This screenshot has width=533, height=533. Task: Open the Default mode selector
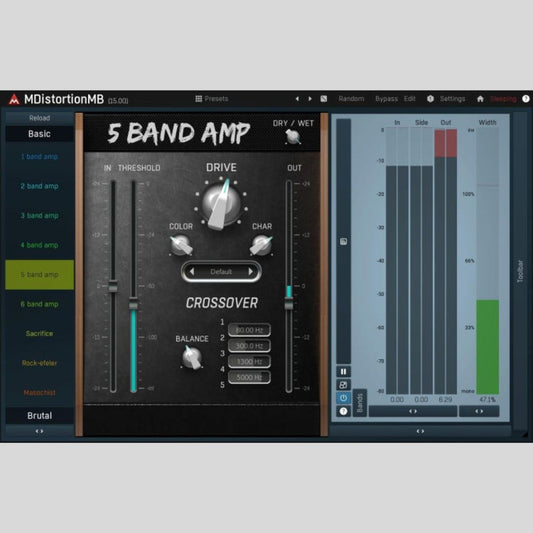[221, 272]
